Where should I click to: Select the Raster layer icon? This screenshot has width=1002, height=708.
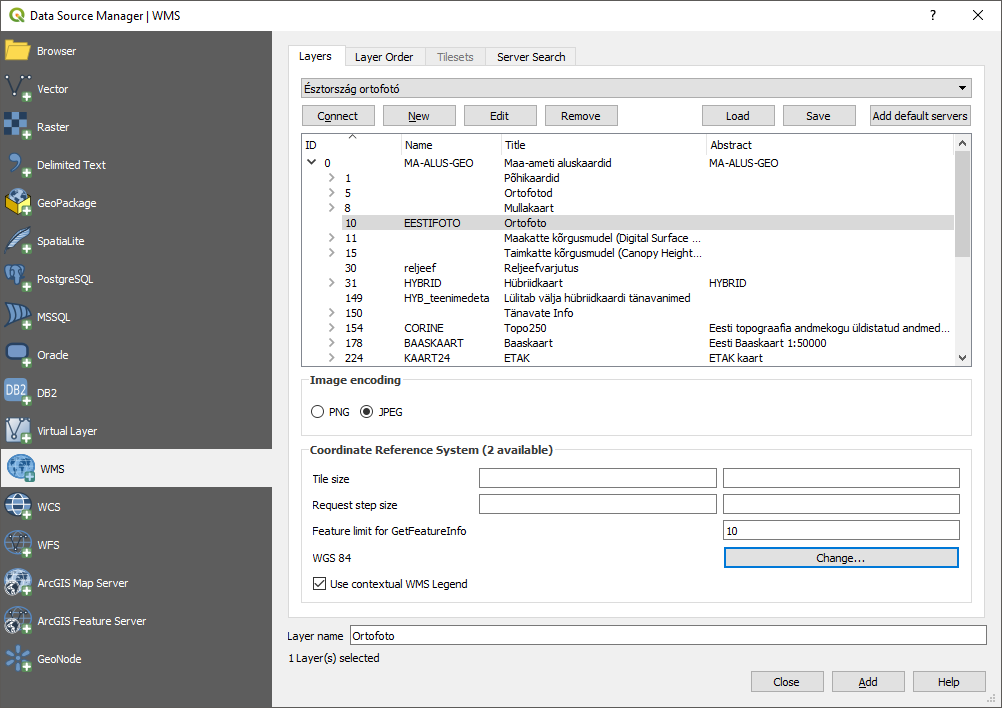click(x=17, y=127)
